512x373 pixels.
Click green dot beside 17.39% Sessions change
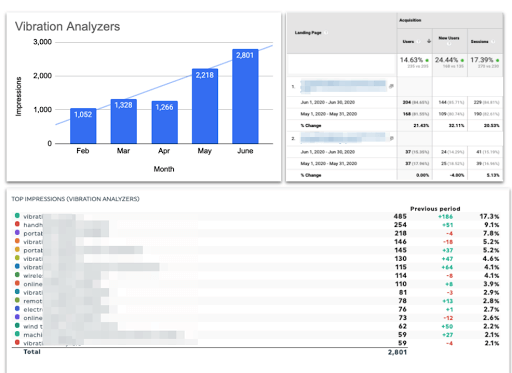[497, 61]
